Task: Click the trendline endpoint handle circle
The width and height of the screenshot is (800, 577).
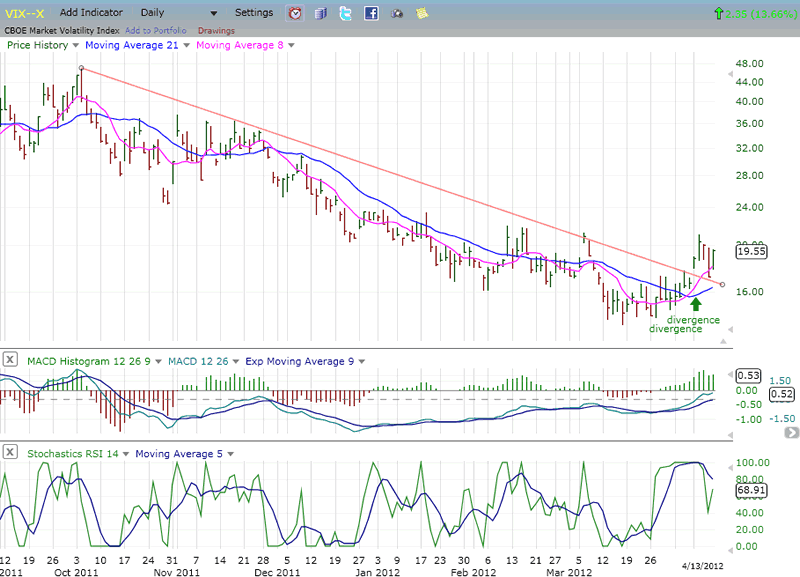Action: [x=722, y=285]
